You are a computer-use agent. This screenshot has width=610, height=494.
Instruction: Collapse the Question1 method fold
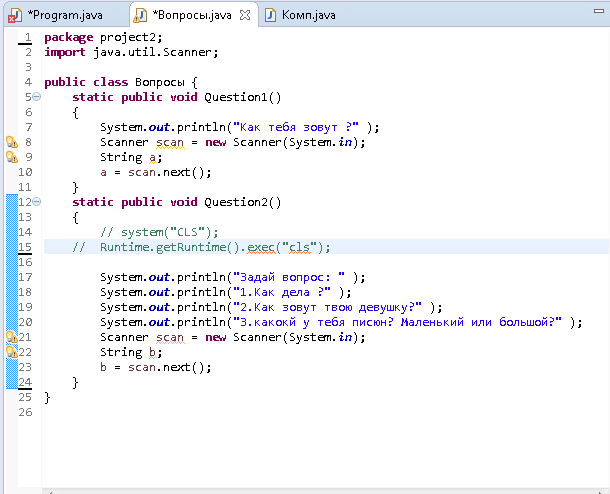(37, 96)
